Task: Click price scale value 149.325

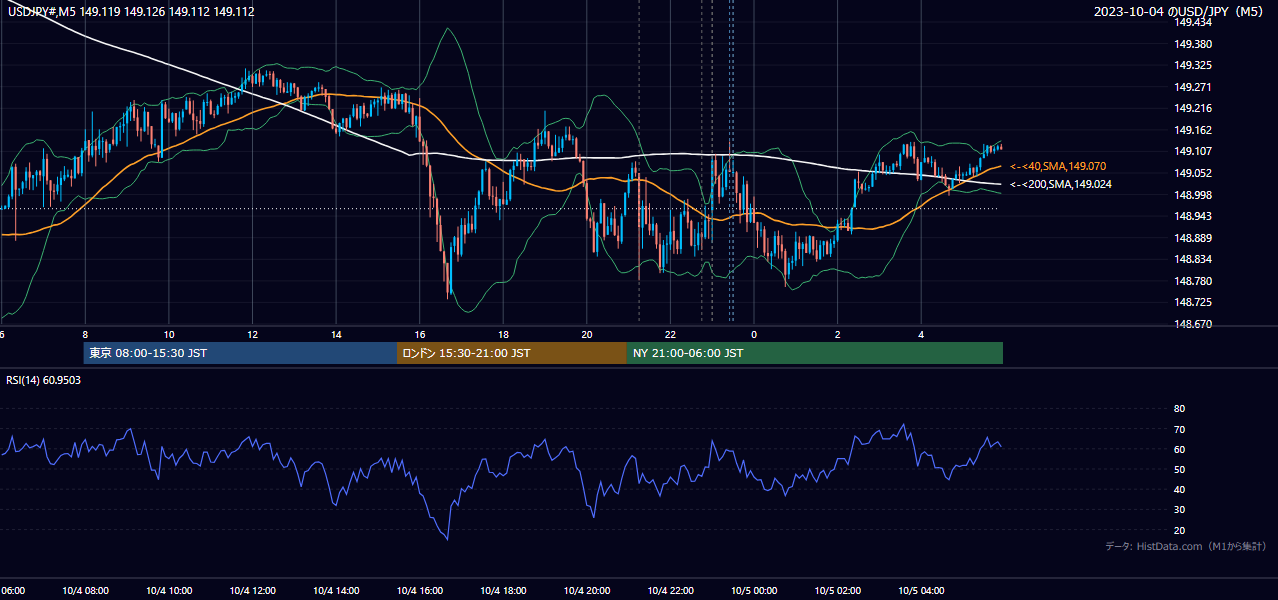Action: pyautogui.click(x=1194, y=66)
